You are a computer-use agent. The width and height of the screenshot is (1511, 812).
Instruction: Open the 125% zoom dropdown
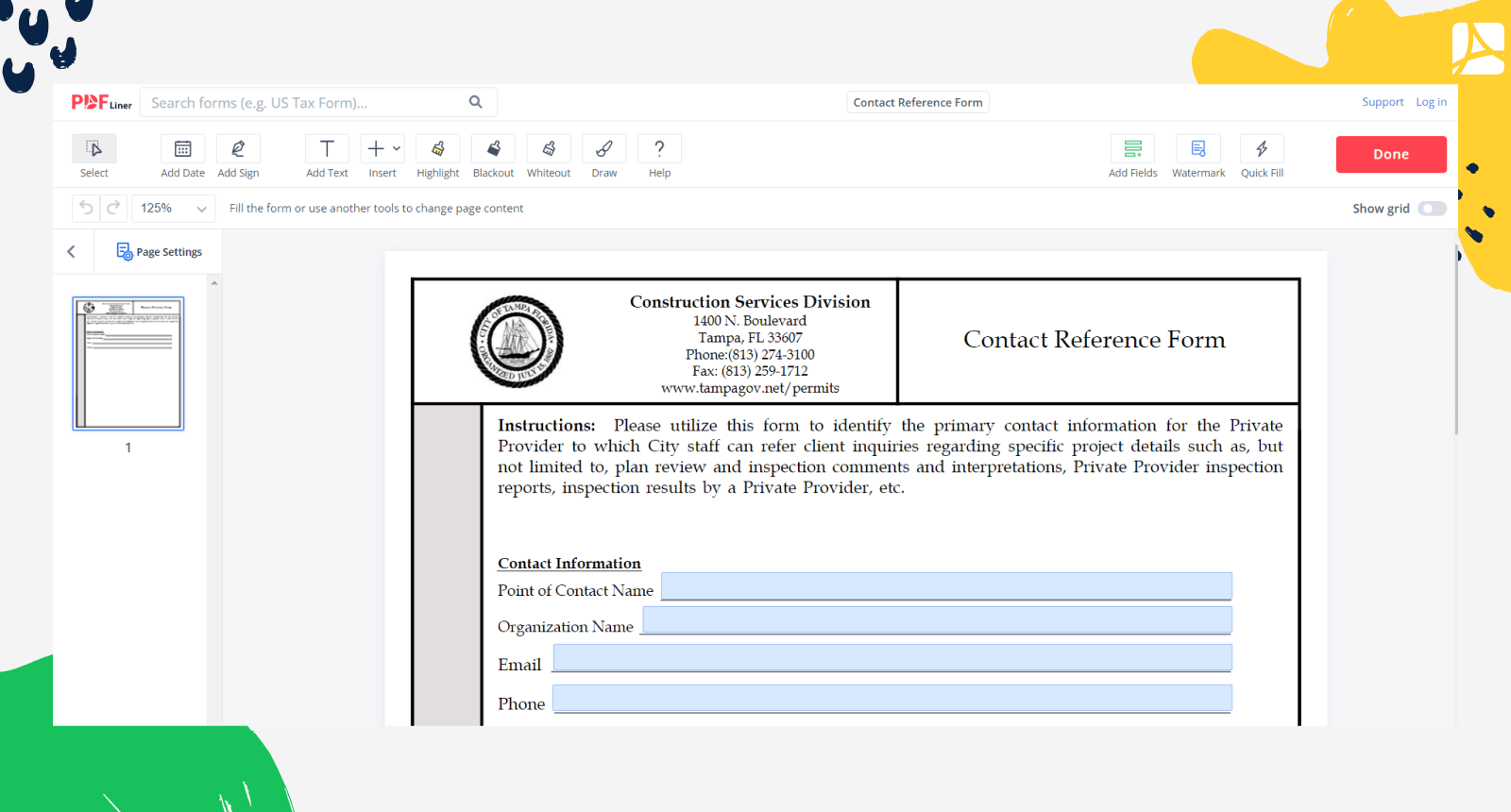click(173, 208)
